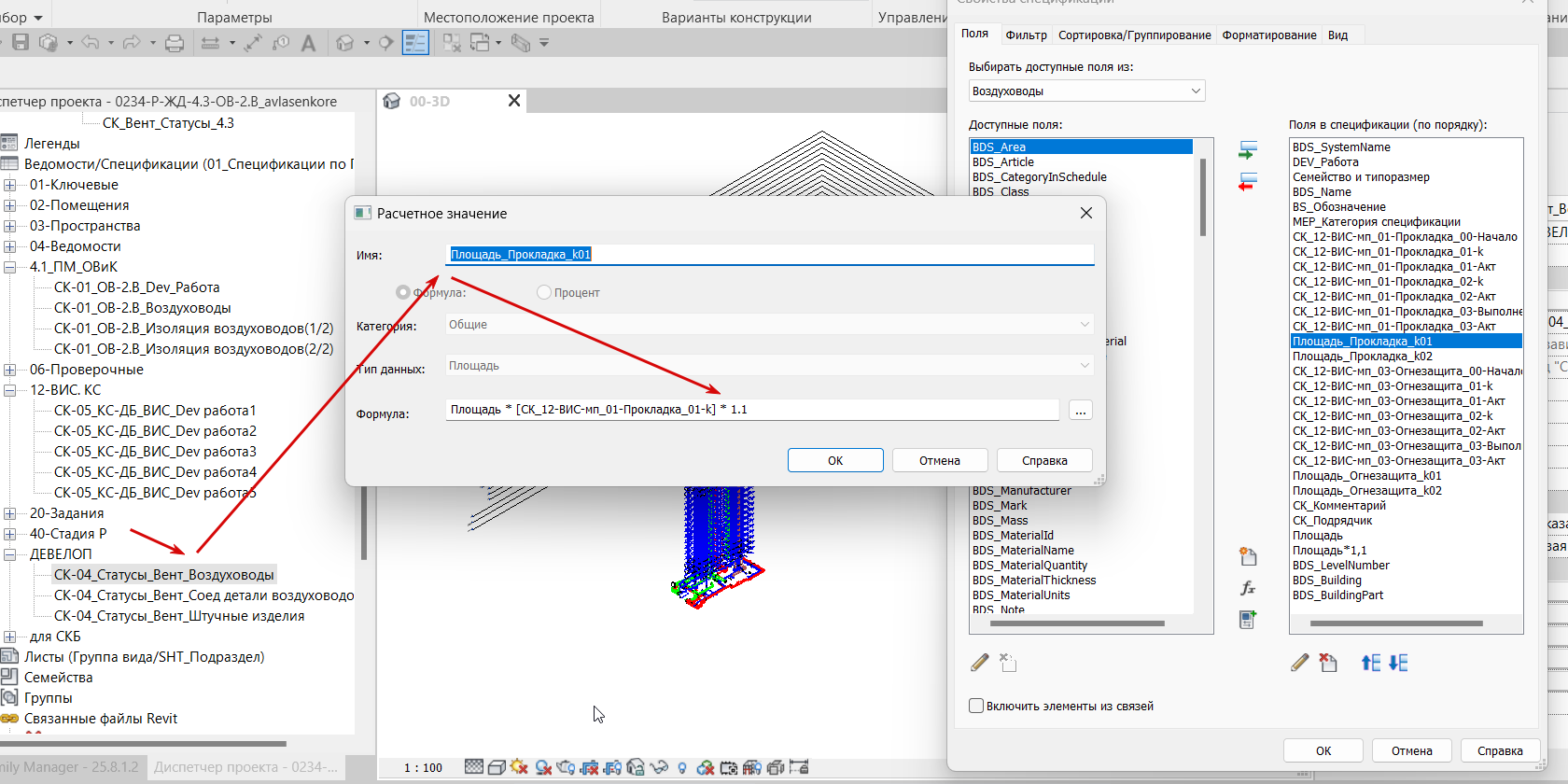This screenshot has width=1568, height=784.
Task: Click the default 3D view house icon
Action: [x=345, y=43]
